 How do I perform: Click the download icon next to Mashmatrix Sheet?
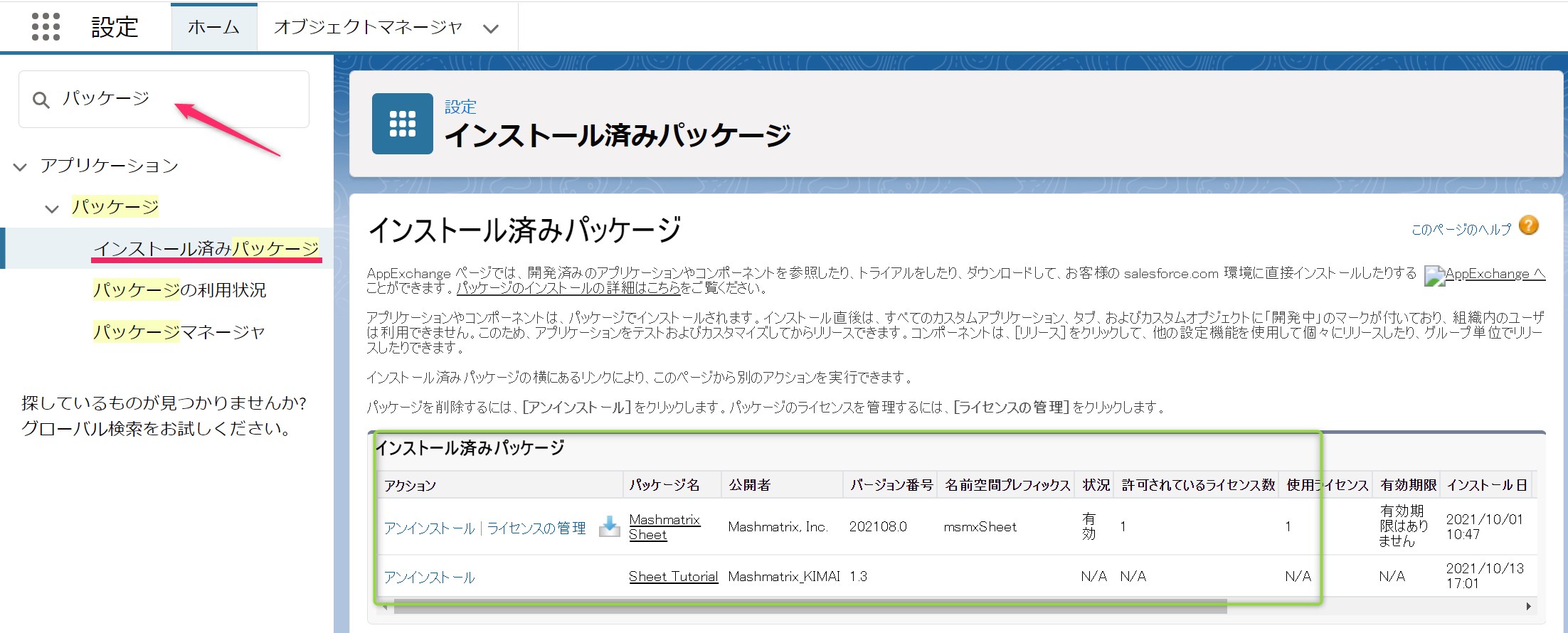click(609, 526)
